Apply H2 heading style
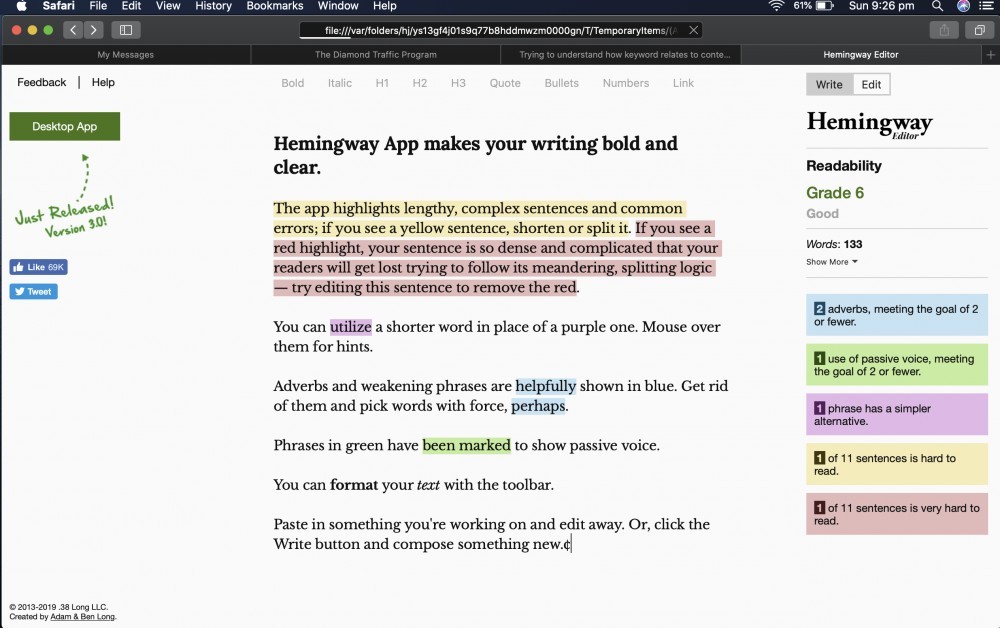The width and height of the screenshot is (1000, 628). [420, 83]
